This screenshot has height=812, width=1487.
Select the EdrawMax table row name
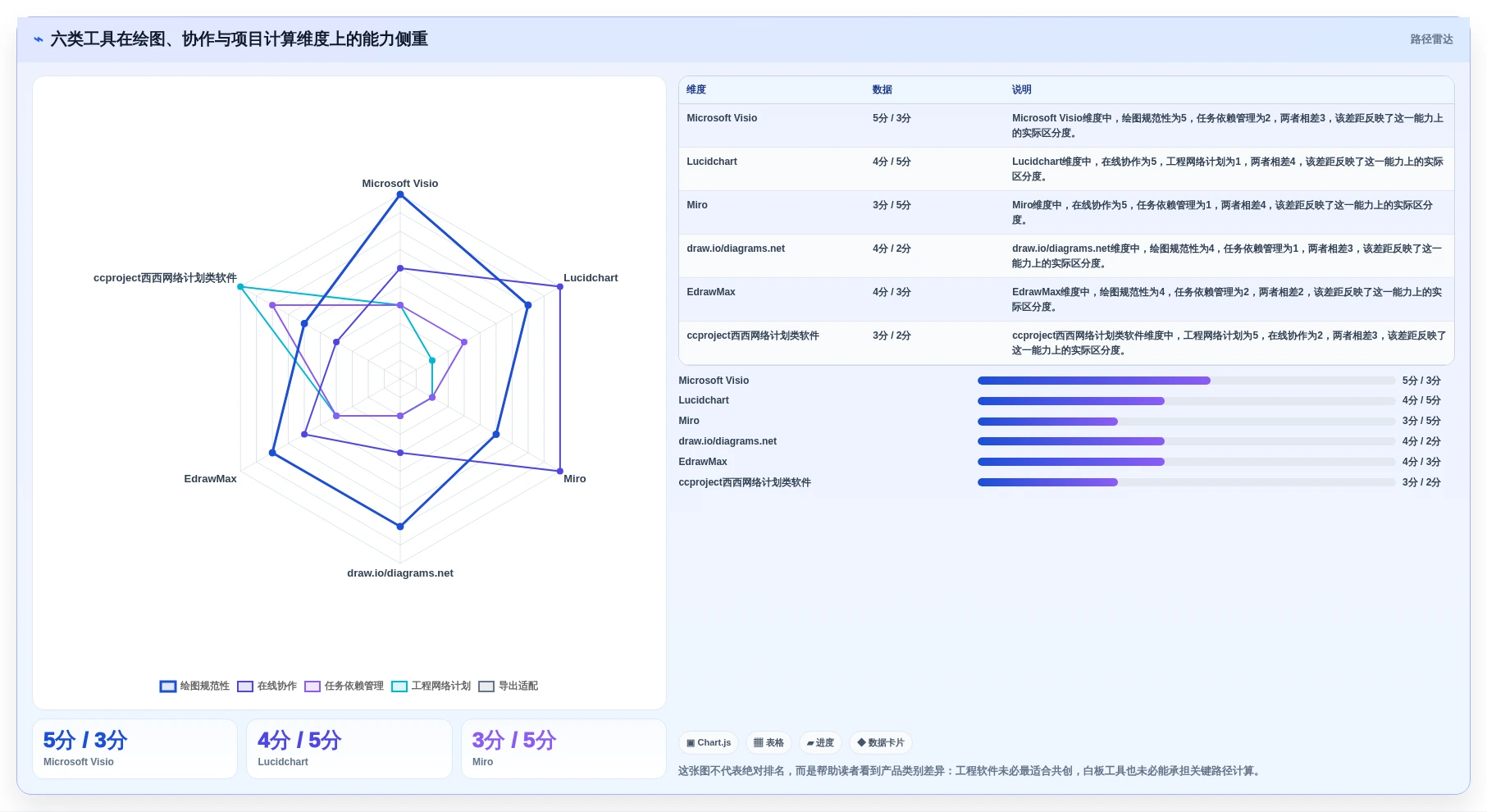(711, 292)
